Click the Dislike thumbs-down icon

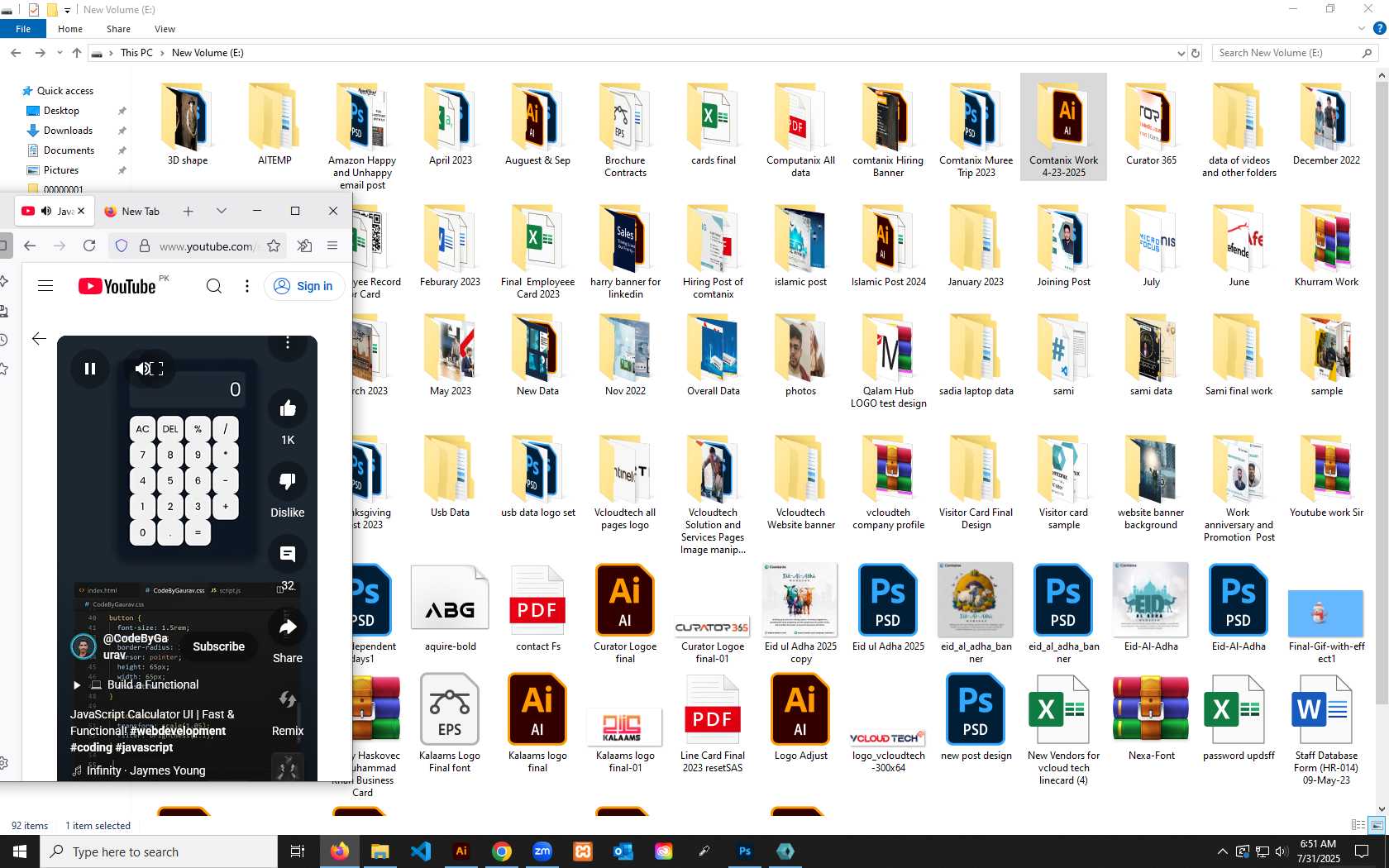click(x=288, y=481)
